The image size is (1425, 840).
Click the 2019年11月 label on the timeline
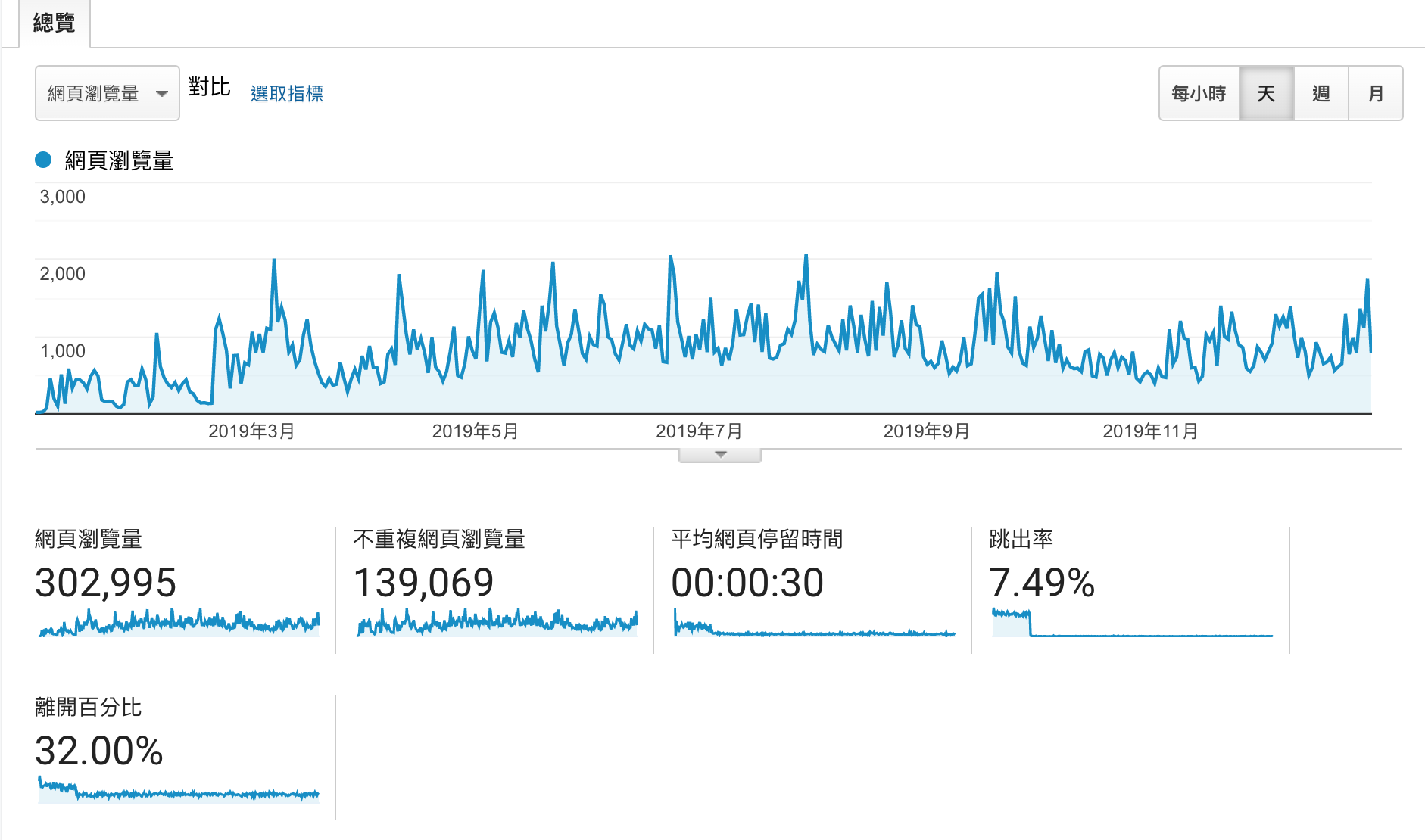(x=1149, y=431)
